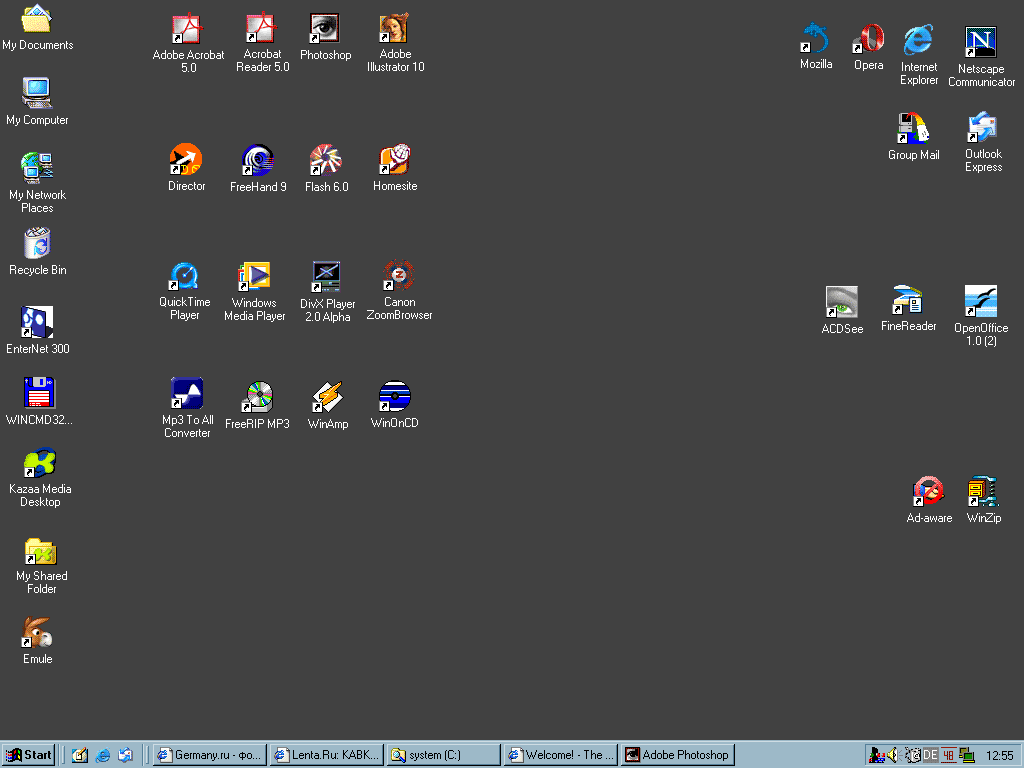Switch to Lenta.Ru taskbar window
This screenshot has height=768, width=1024.
pos(327,755)
